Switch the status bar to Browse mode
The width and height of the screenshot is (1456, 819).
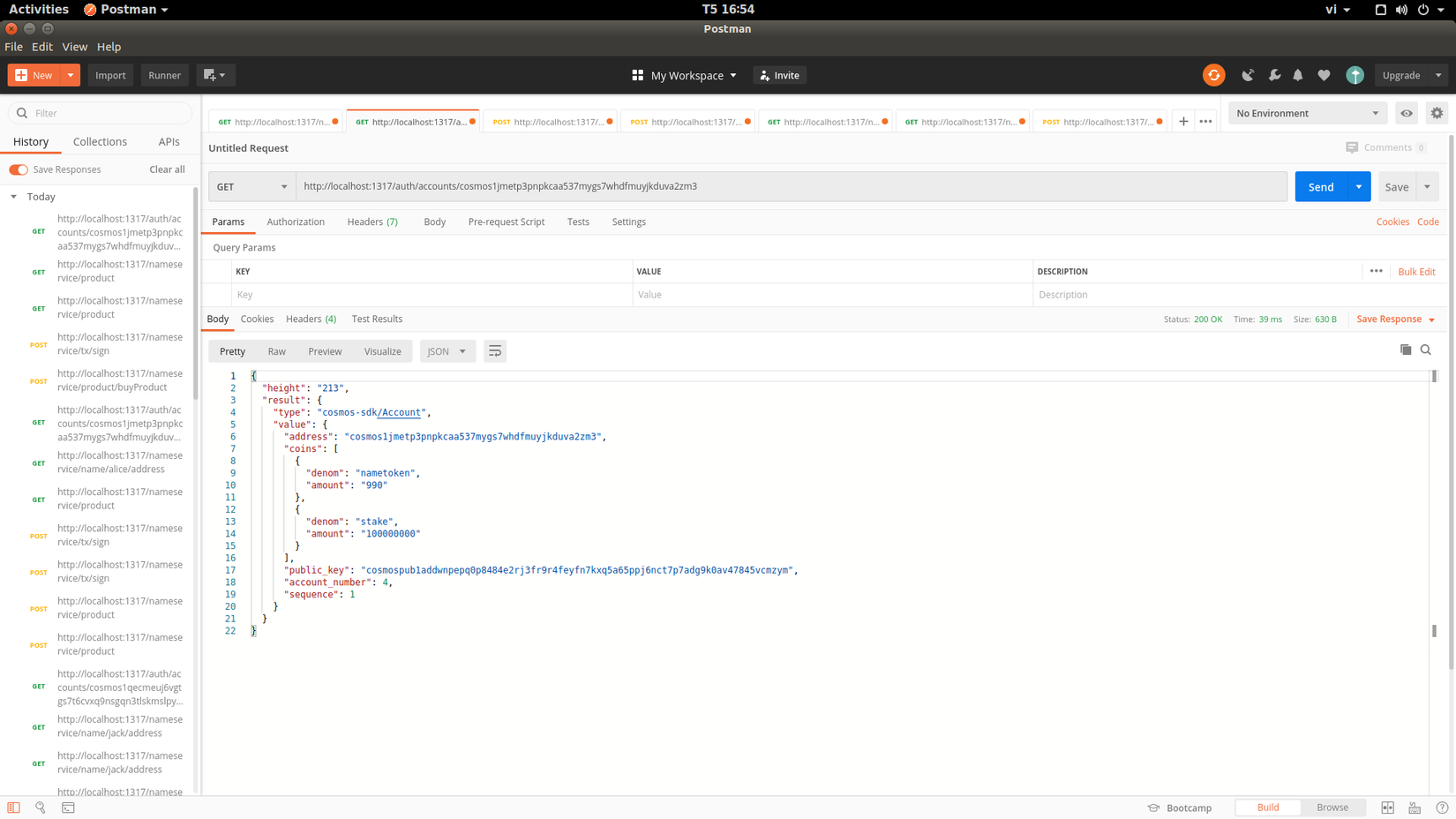[x=1332, y=808]
